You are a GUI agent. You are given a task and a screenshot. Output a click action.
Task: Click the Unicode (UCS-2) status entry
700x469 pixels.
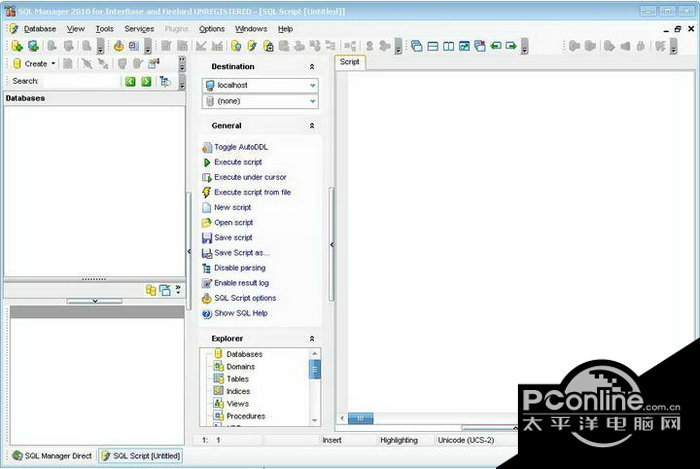click(x=466, y=440)
